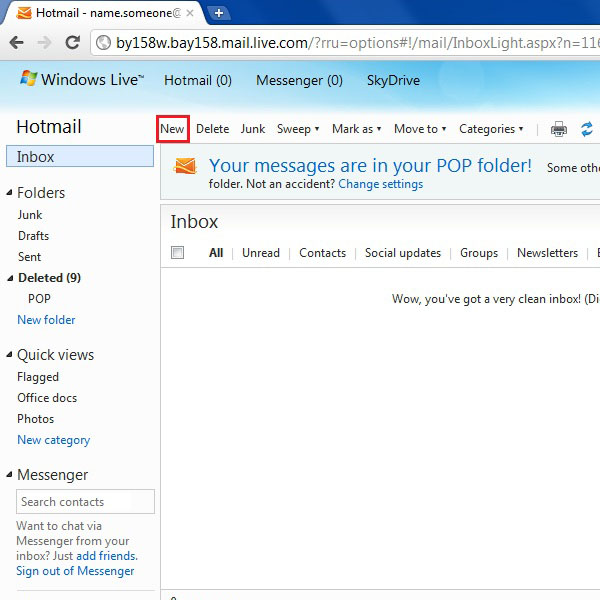The height and width of the screenshot is (600, 600).
Task: Open the Photos quick view
Action: tap(36, 419)
